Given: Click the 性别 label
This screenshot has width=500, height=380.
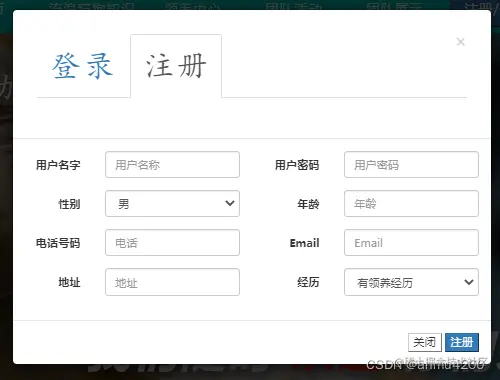Looking at the screenshot, I should 69,204.
